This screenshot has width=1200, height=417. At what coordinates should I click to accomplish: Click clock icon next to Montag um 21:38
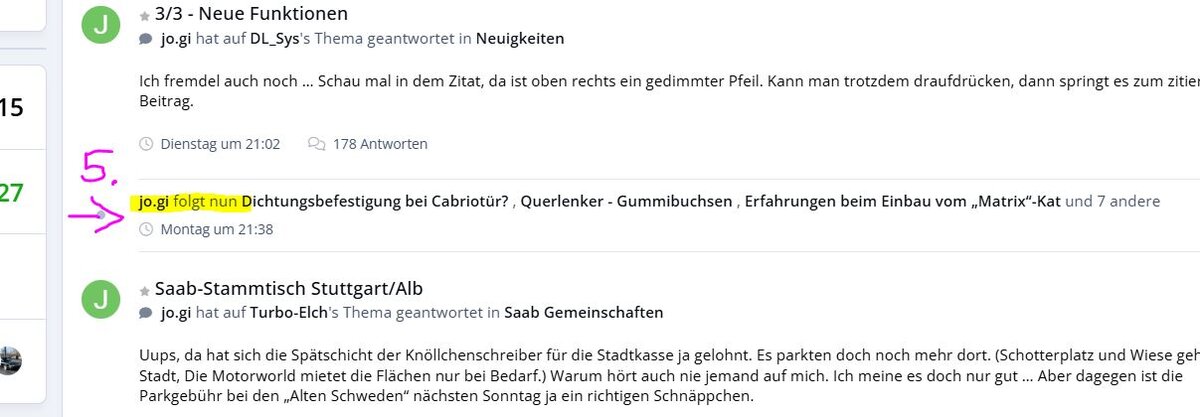point(146,230)
